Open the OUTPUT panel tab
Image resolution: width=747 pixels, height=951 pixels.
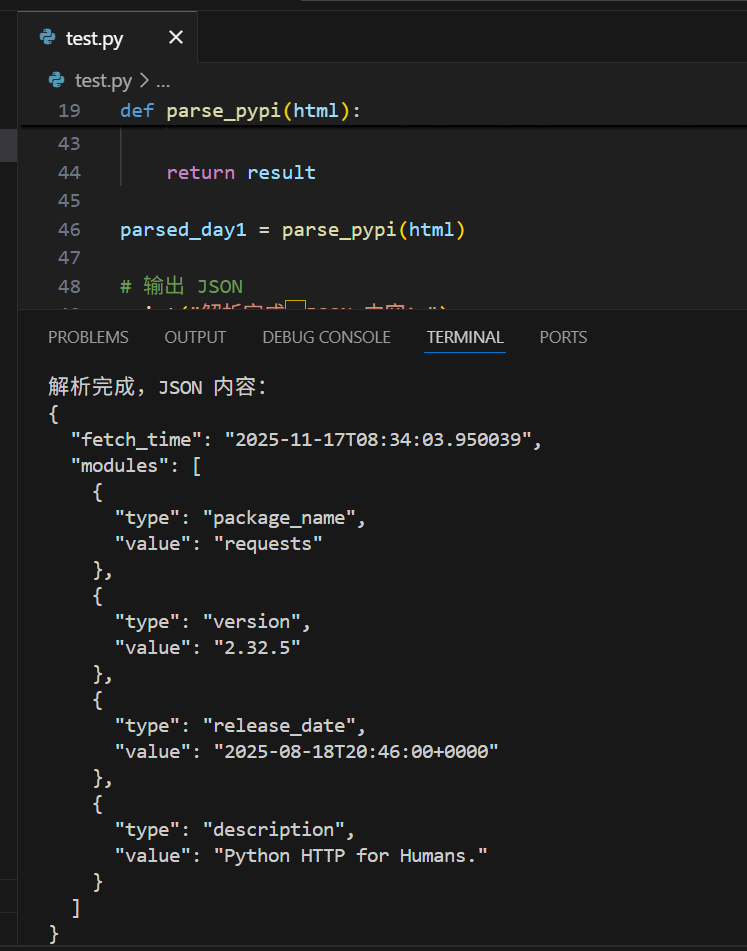(x=195, y=337)
